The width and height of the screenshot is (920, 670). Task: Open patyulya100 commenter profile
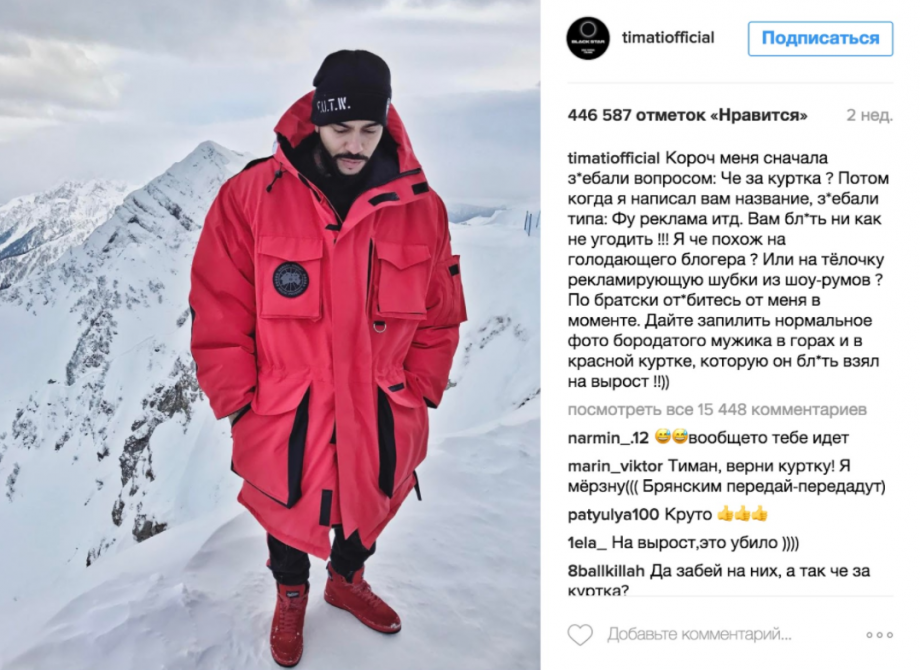[x=613, y=515]
